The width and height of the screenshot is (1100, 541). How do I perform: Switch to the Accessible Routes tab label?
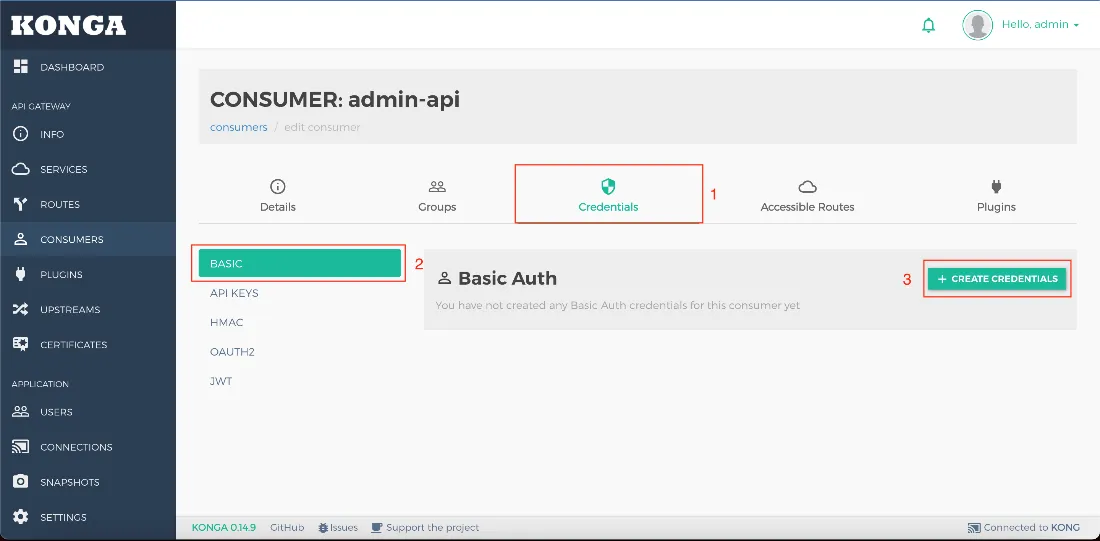pos(807,207)
